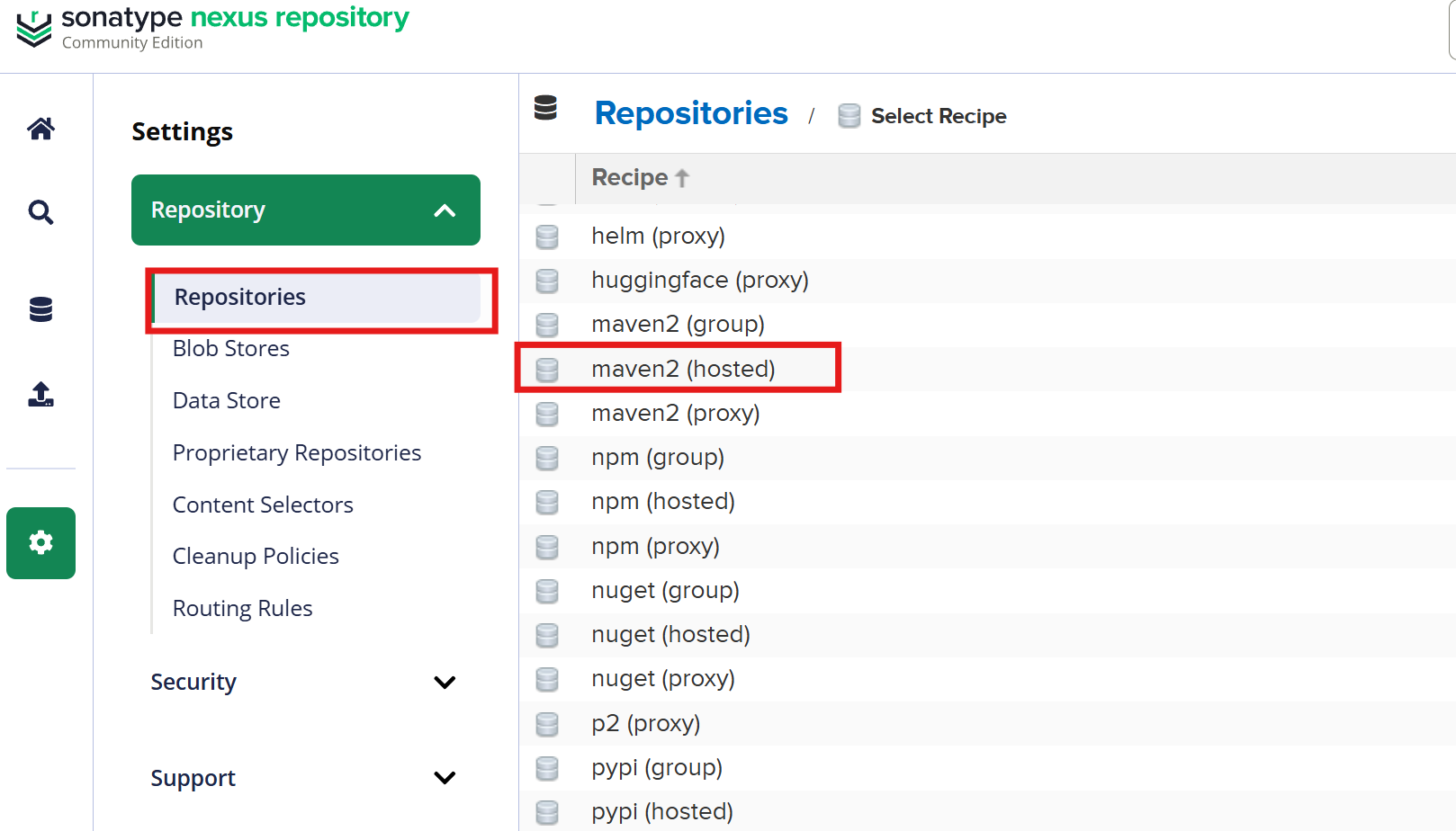
Task: Click the Repositories header database icon
Action: (x=545, y=108)
